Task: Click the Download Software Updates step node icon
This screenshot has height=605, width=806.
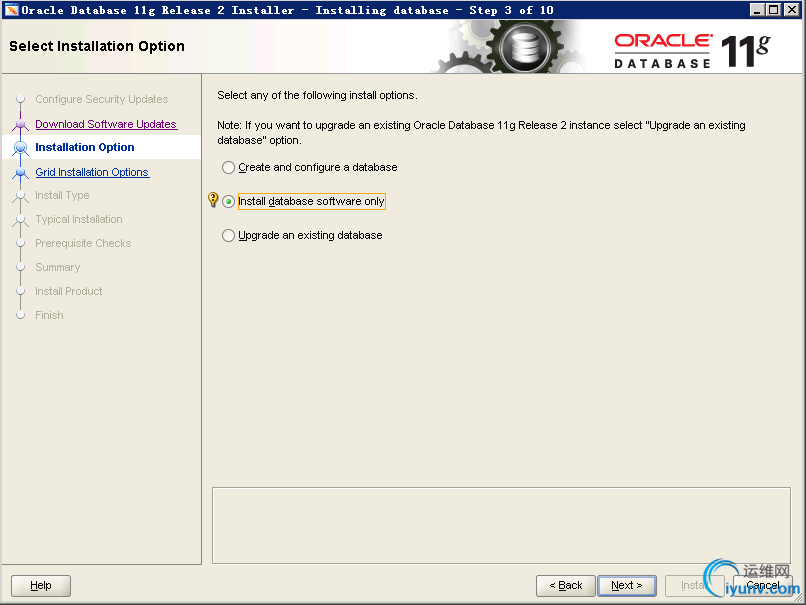Action: click(21, 124)
